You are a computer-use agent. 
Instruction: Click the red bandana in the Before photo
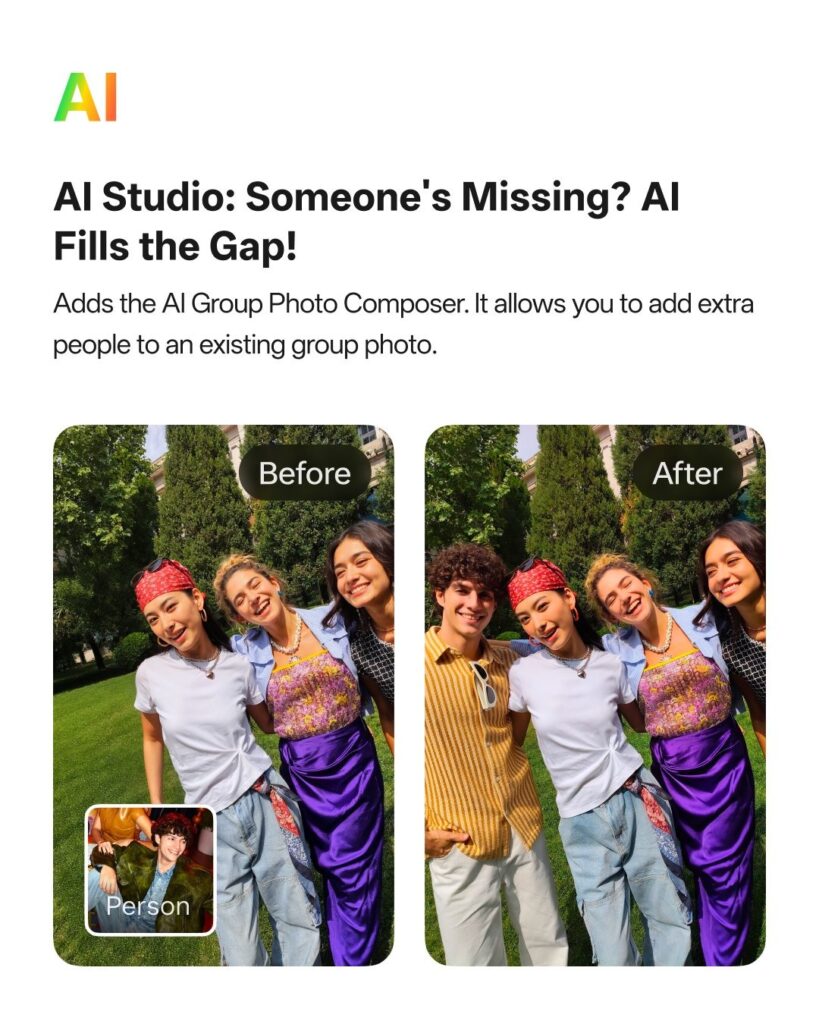click(164, 583)
